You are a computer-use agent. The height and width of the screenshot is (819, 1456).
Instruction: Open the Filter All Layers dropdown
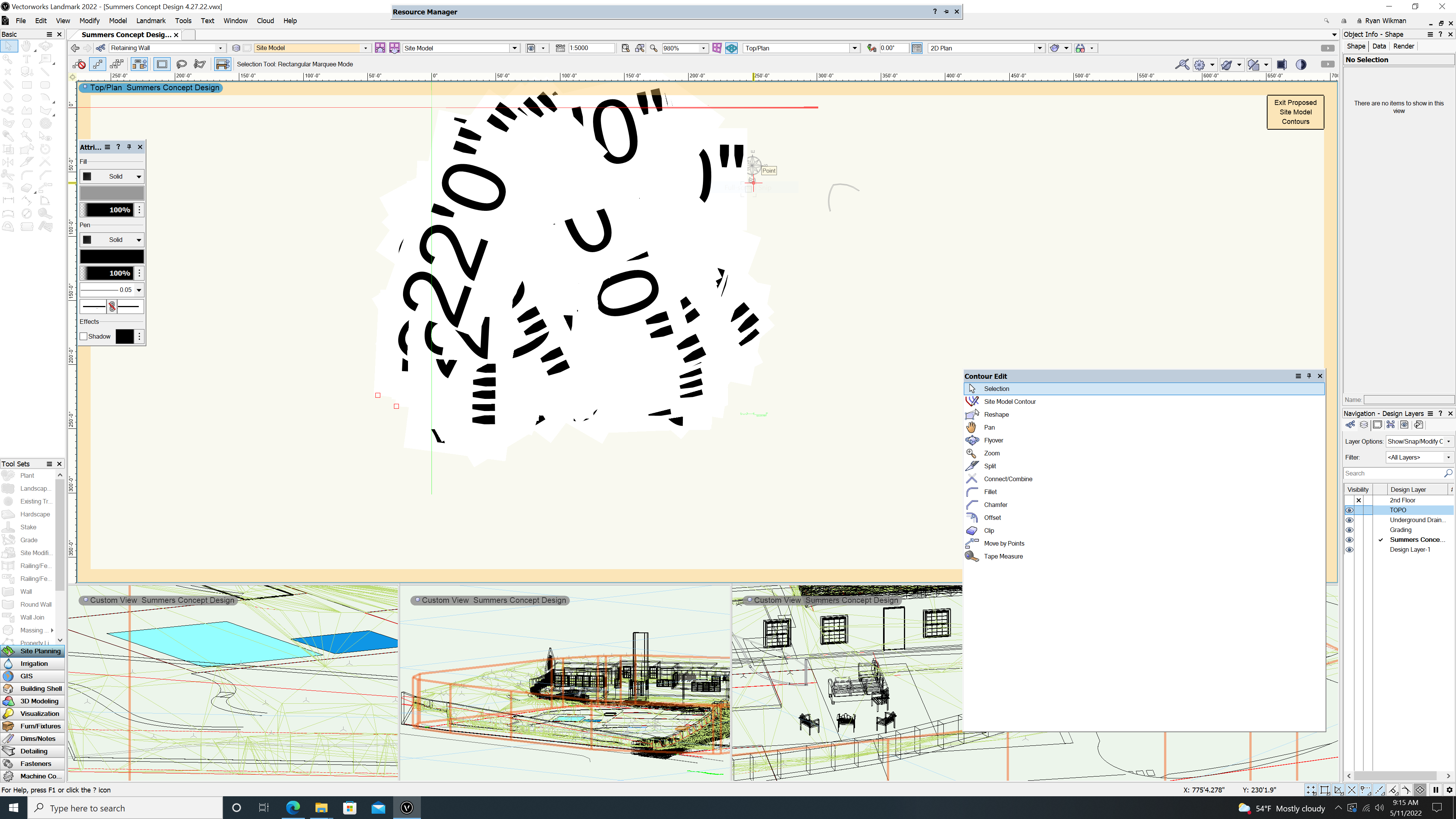click(x=1419, y=457)
